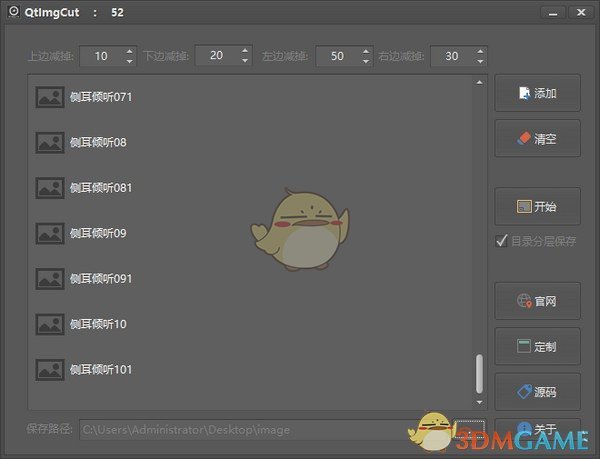Screen dimensions: 600x459
Task: Open the 源码 source code button
Action: pyautogui.click(x=537, y=392)
